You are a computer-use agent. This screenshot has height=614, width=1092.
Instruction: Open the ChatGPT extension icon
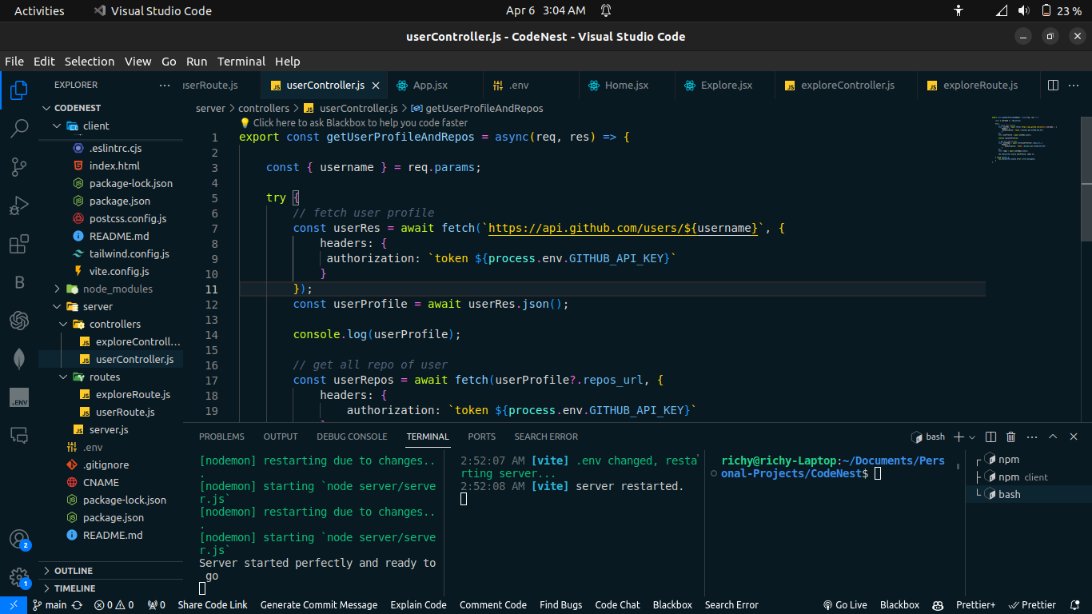point(19,320)
